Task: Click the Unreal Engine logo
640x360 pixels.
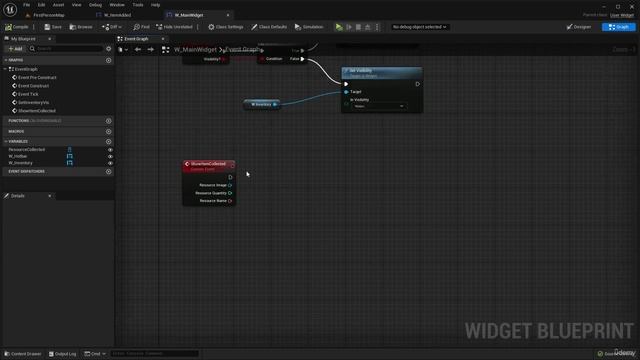Action: tap(10, 9)
